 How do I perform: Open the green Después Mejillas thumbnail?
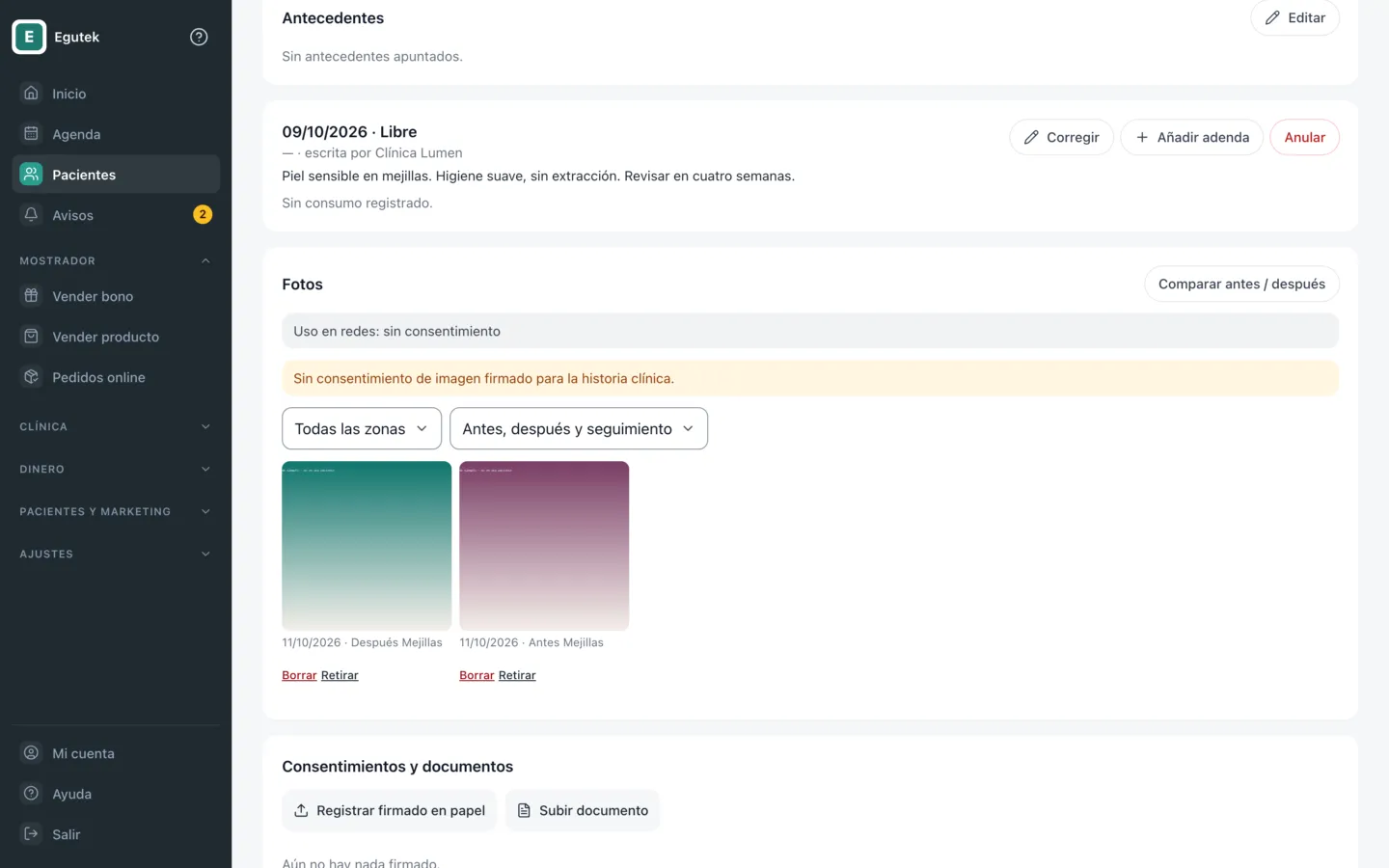point(367,546)
